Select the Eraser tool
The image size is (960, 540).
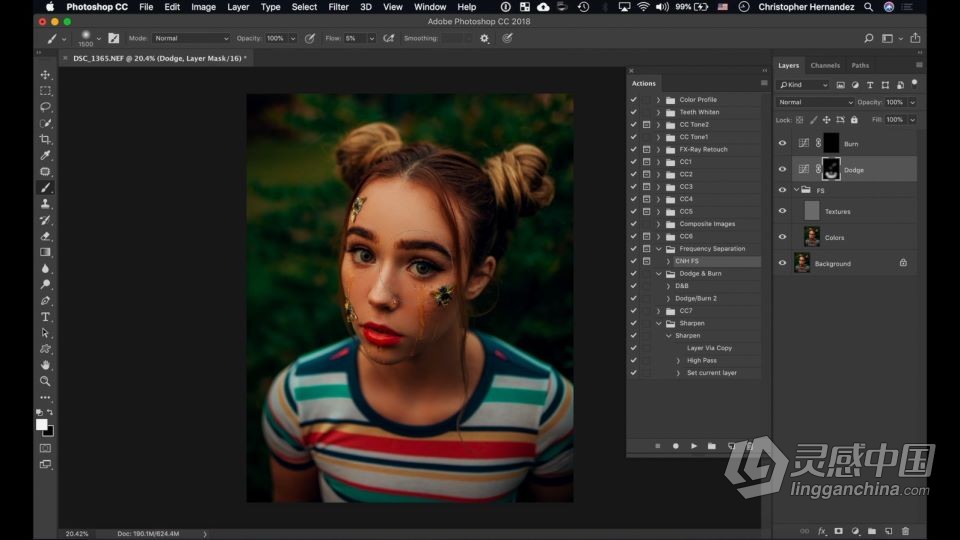coord(45,236)
